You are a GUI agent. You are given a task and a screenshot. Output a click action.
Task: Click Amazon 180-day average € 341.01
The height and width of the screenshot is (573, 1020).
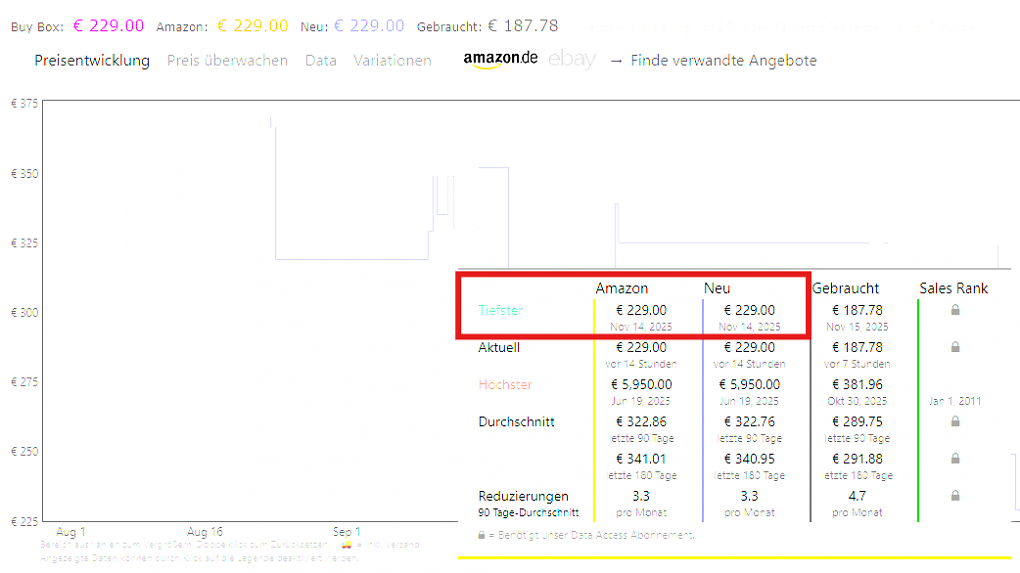641,459
